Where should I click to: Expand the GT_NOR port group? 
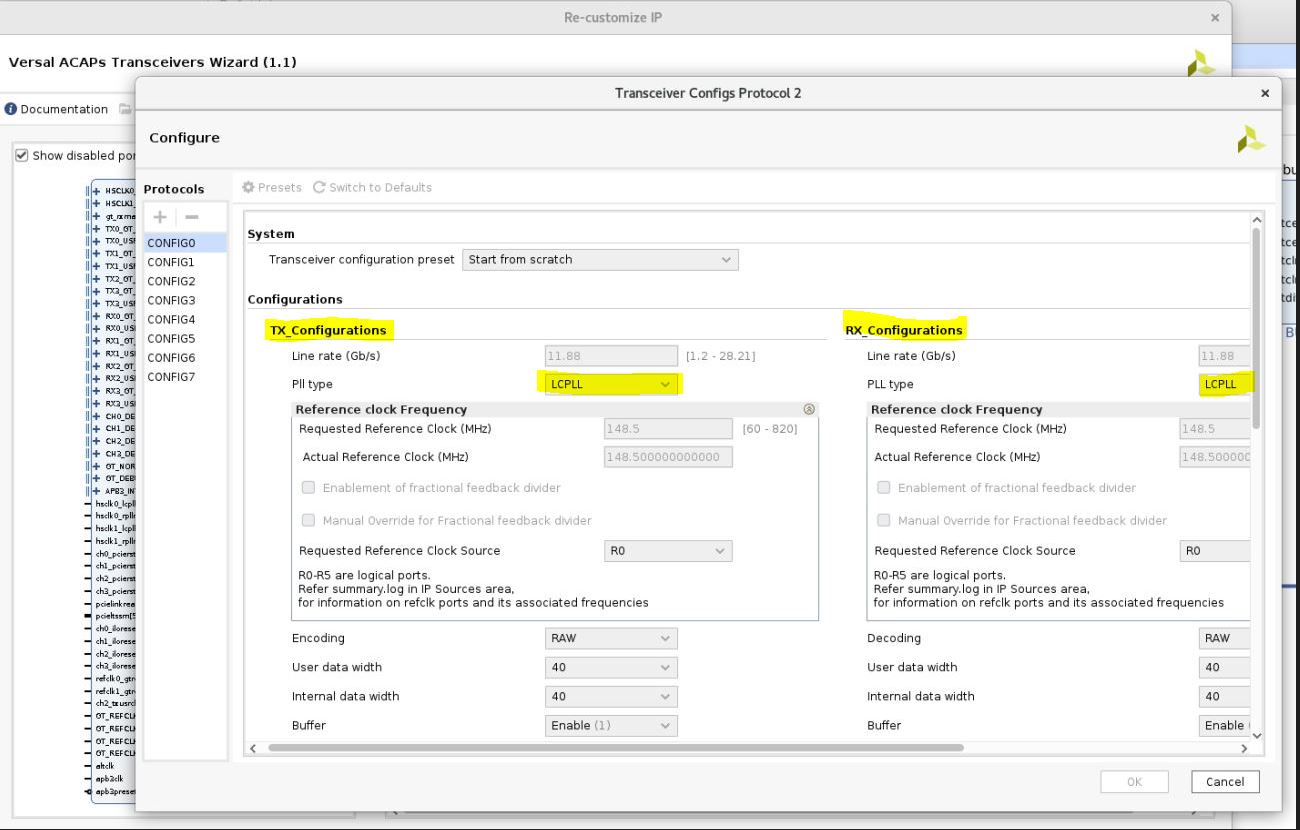pyautogui.click(x=98, y=466)
